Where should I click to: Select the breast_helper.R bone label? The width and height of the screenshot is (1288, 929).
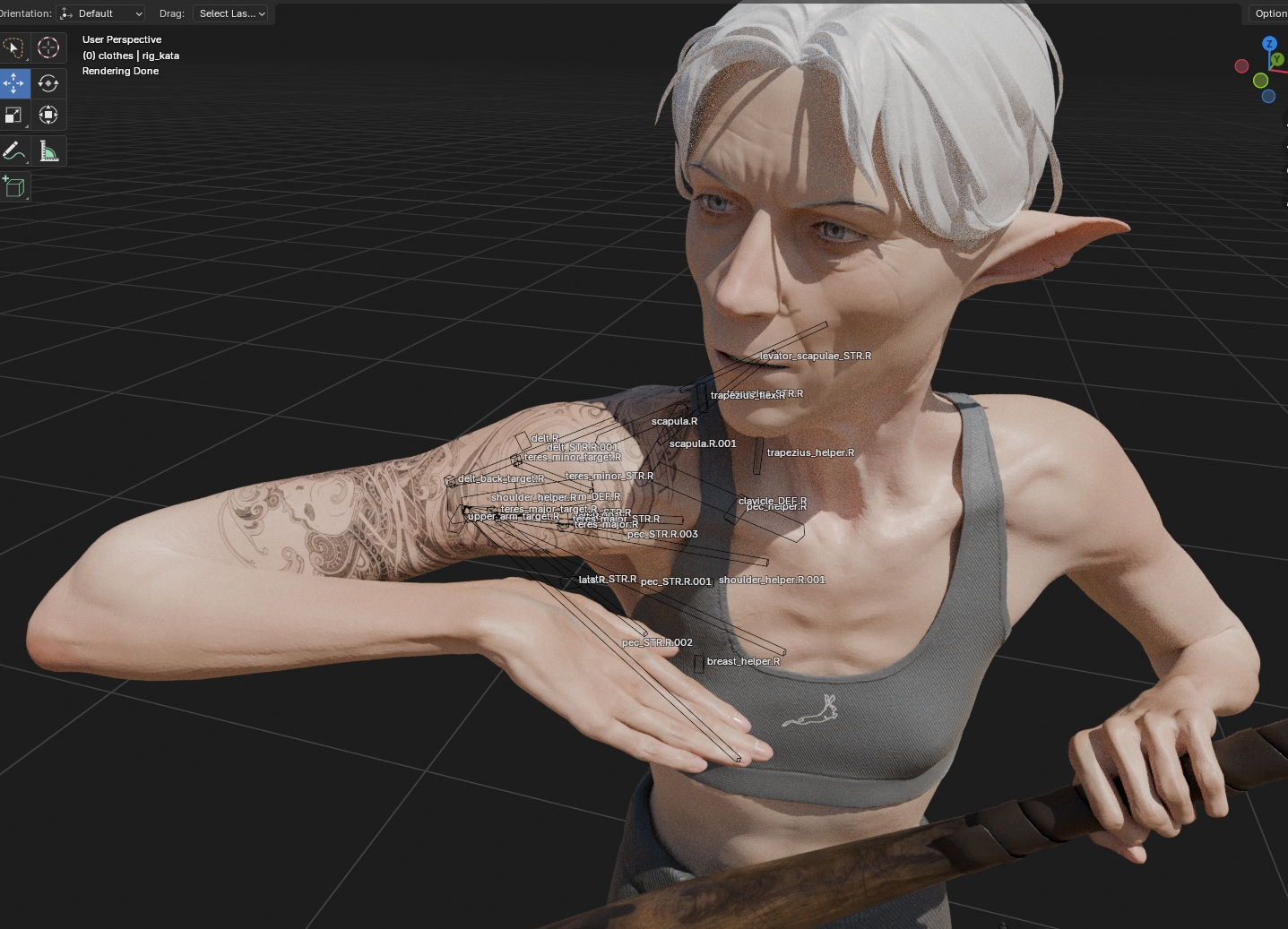(x=743, y=662)
